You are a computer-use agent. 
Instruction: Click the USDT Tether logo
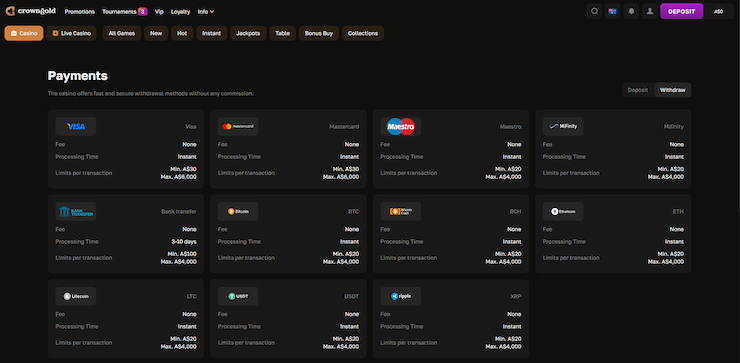point(238,296)
